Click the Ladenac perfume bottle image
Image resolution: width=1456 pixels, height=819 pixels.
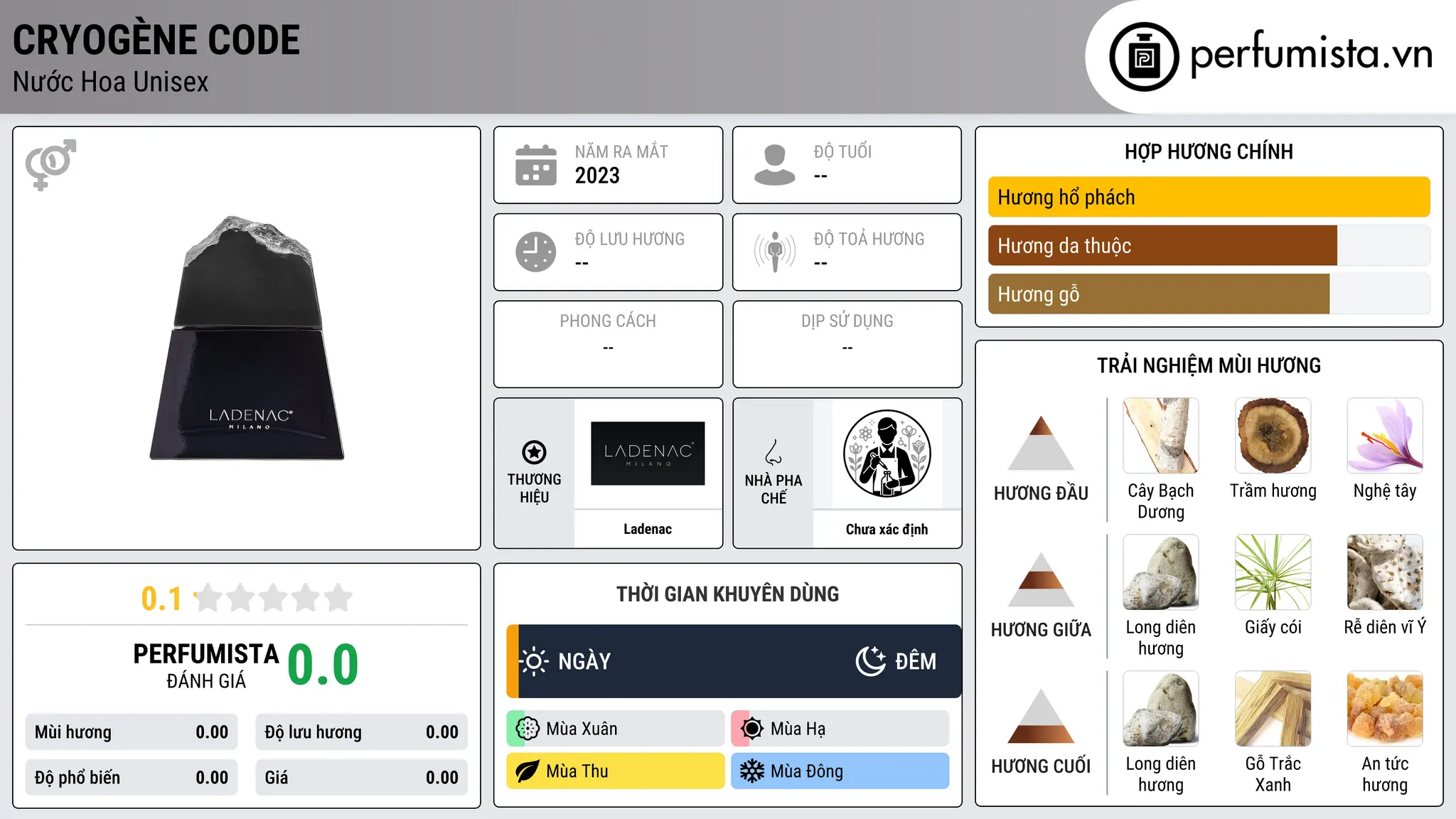(247, 338)
